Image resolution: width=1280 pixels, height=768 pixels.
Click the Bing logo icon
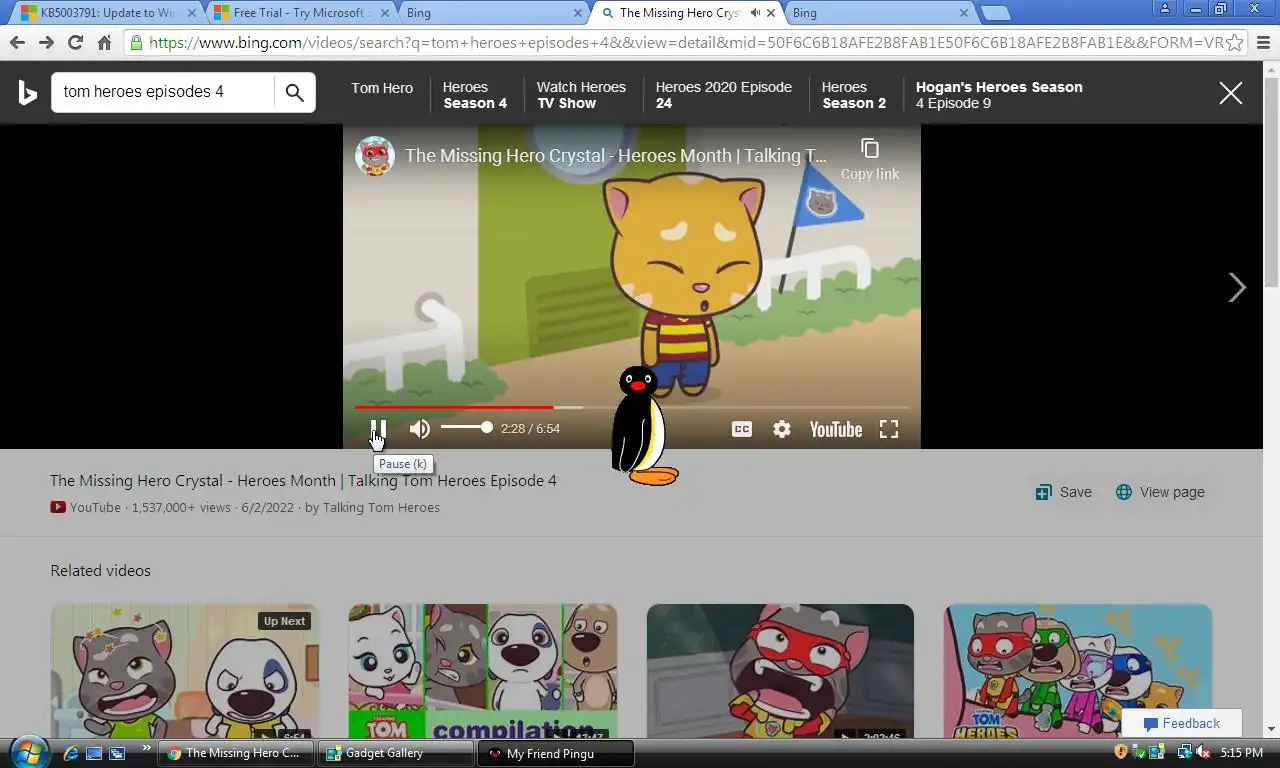(28, 93)
